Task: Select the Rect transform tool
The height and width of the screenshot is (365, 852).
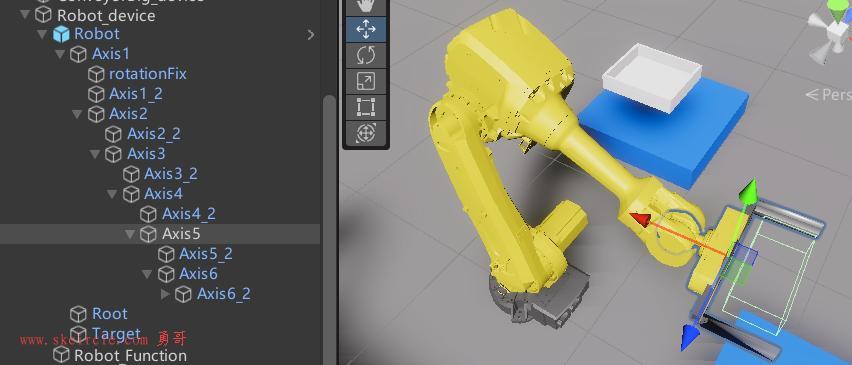Action: [366, 108]
